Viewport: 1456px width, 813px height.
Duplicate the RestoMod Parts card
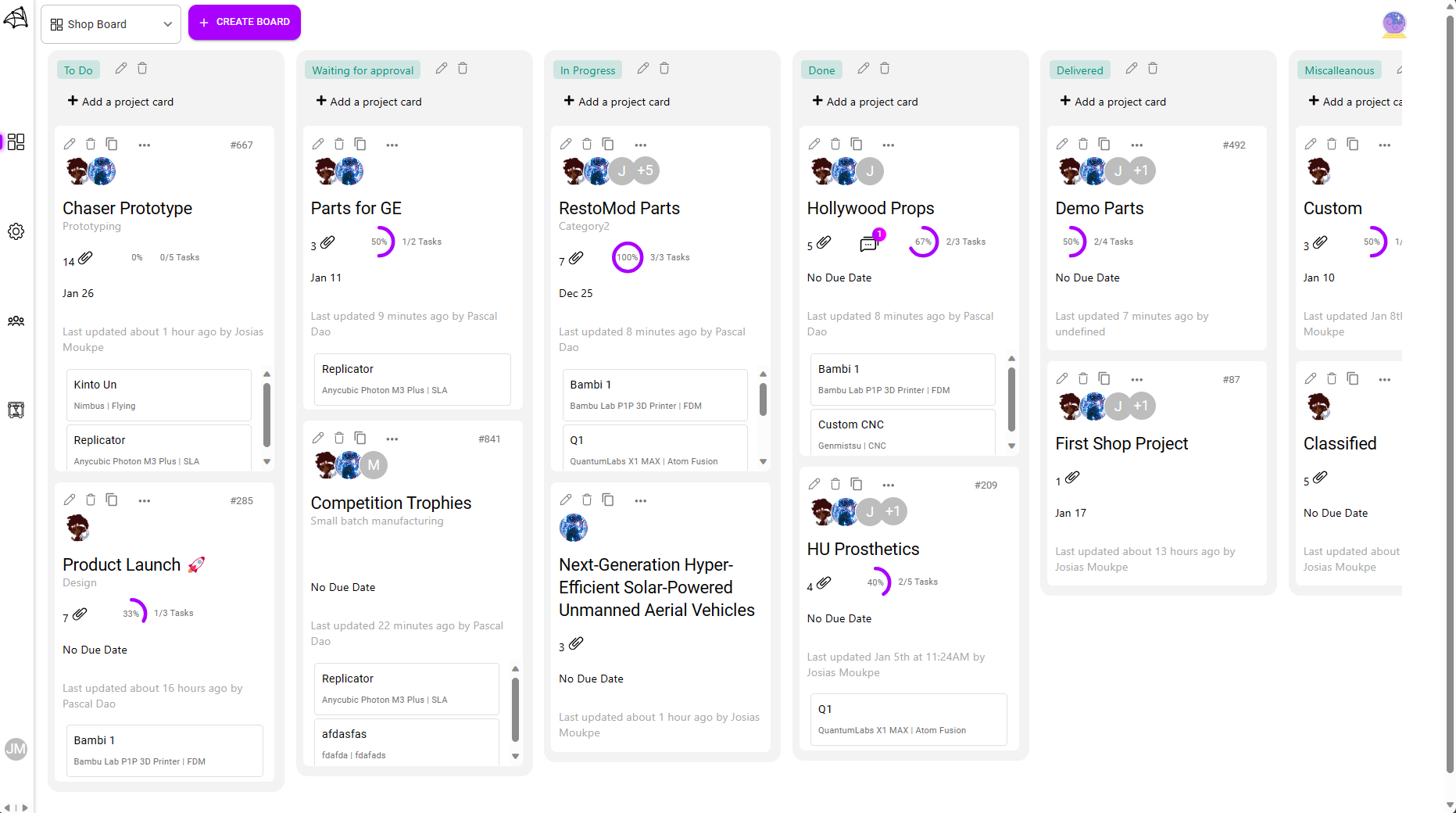pos(609,144)
